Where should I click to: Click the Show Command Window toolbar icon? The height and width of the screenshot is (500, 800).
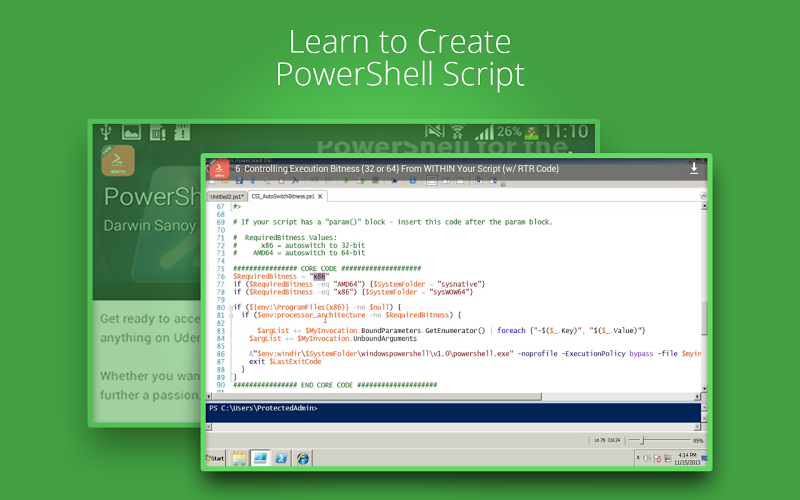[x=479, y=180]
